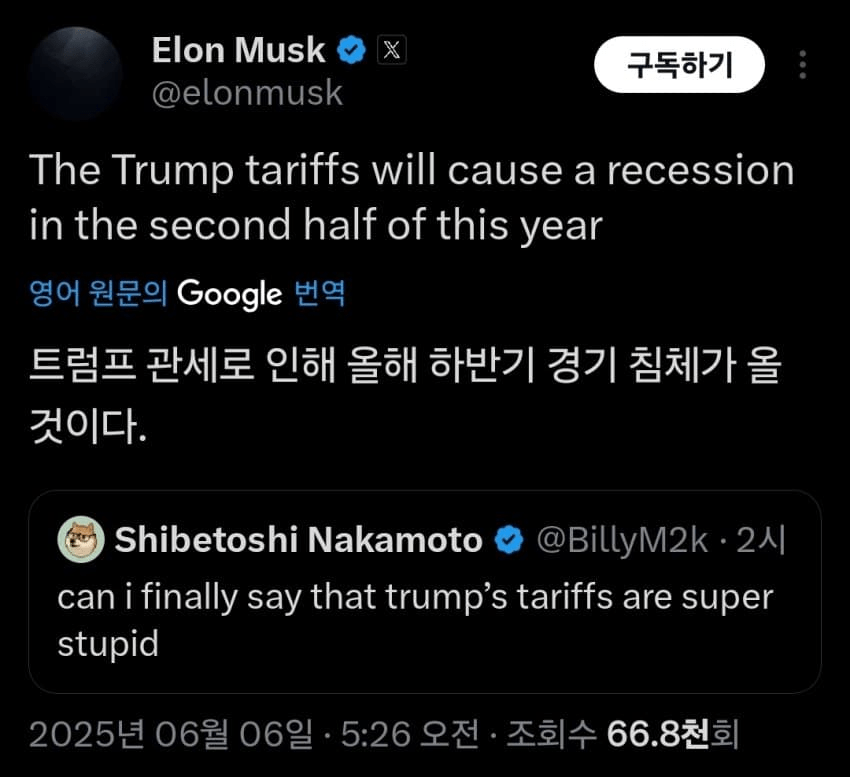Click the Google logo in translation line
The image size is (850, 777).
229,294
